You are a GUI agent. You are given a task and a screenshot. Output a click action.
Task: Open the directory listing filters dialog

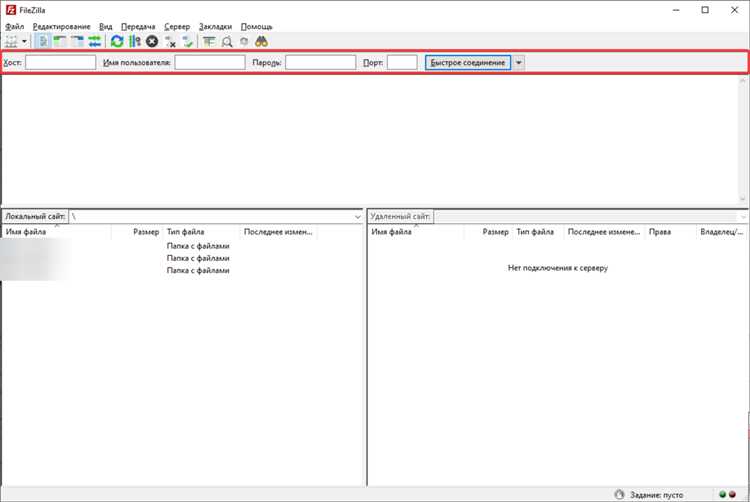[209, 42]
